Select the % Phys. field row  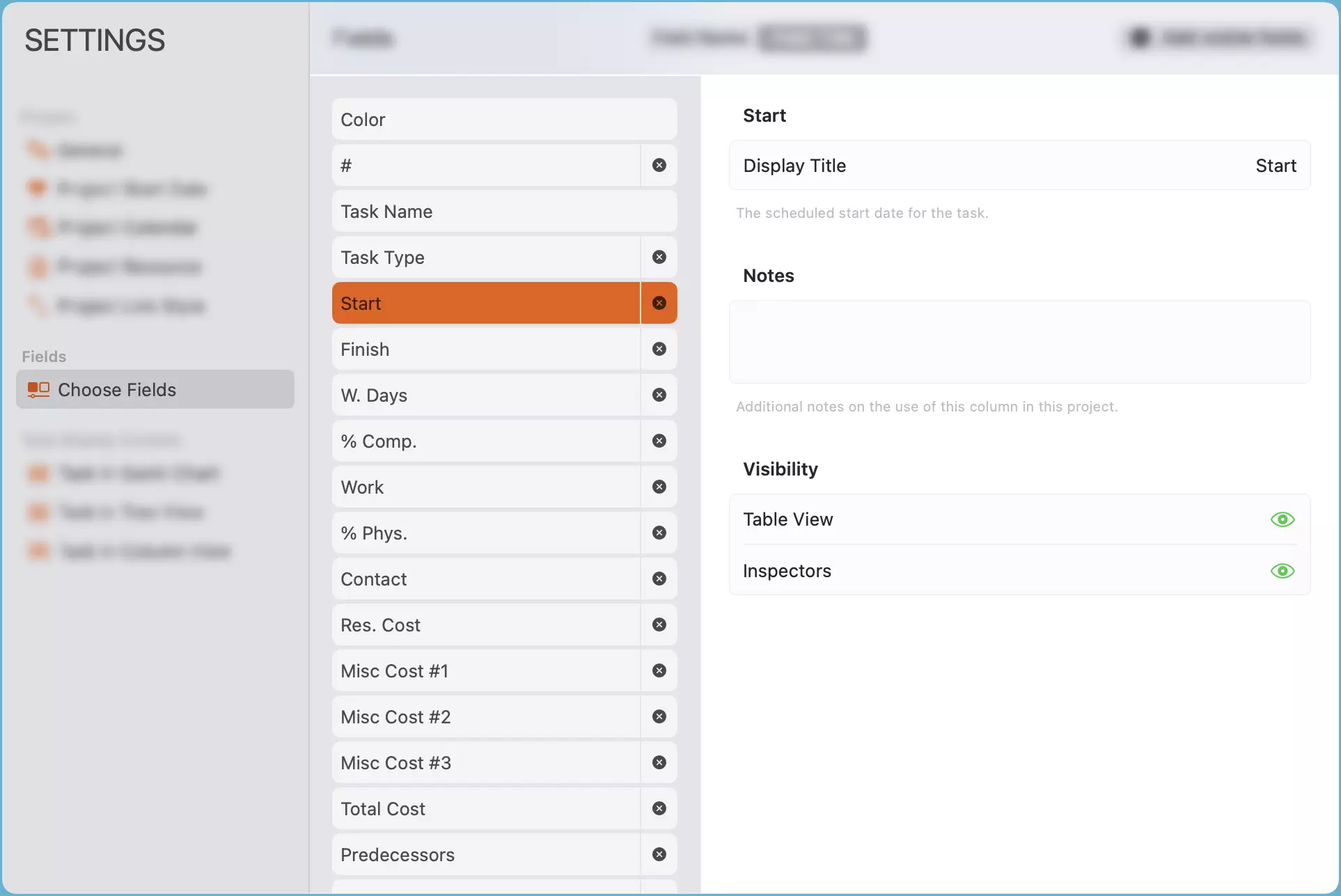(x=485, y=533)
